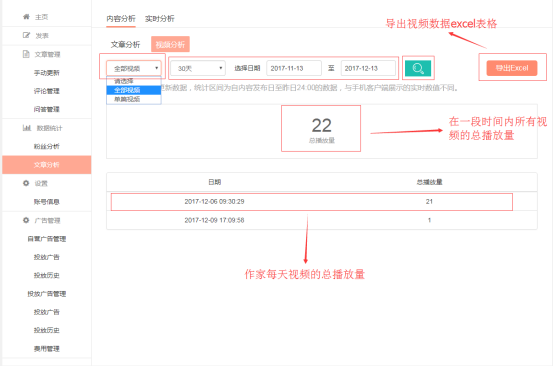
Task: Open 自营广告管理 in the sidebar
Action: 47,239
